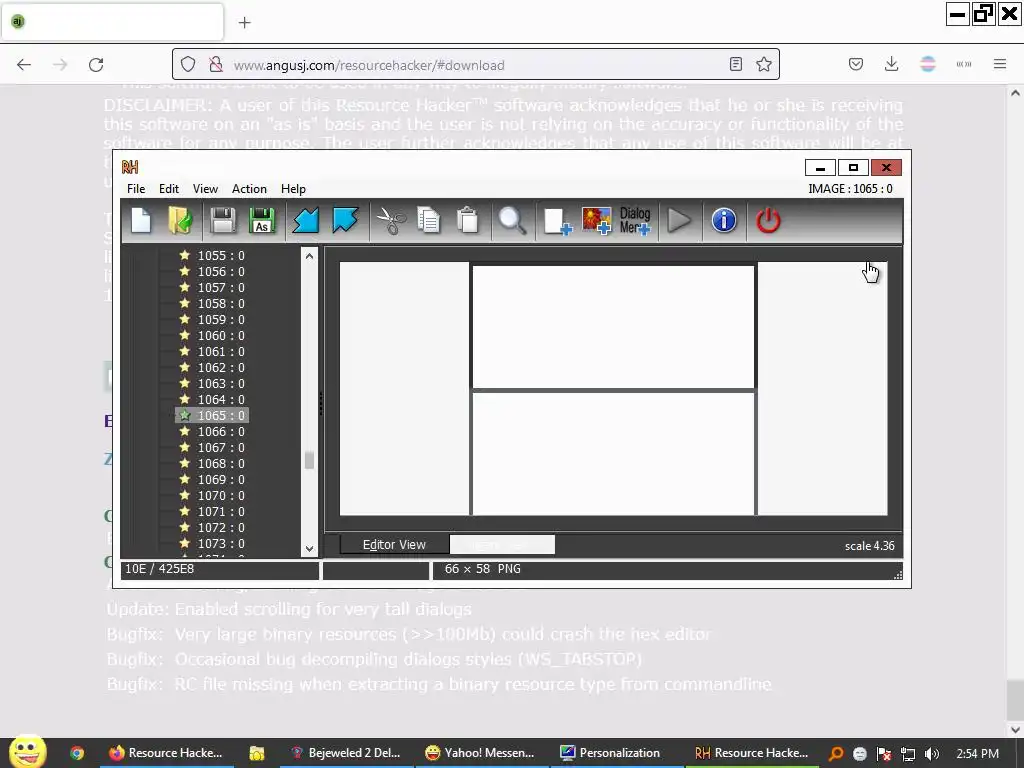
Task: Open the browser downloads panel
Action: 891,64
